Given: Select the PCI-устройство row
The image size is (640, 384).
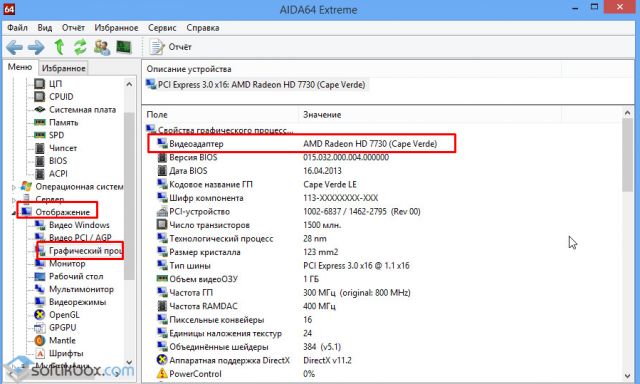Looking at the screenshot, I should click(x=288, y=211).
